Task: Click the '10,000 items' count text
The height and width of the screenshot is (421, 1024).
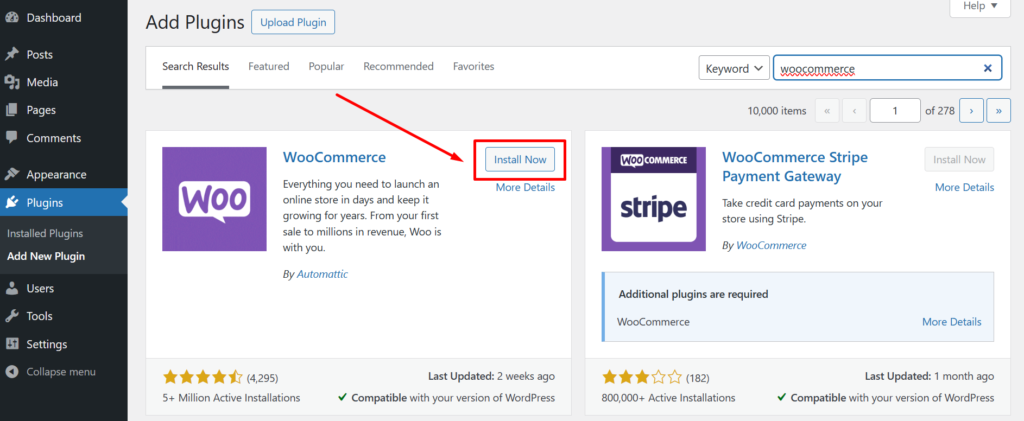Action: pos(777,111)
